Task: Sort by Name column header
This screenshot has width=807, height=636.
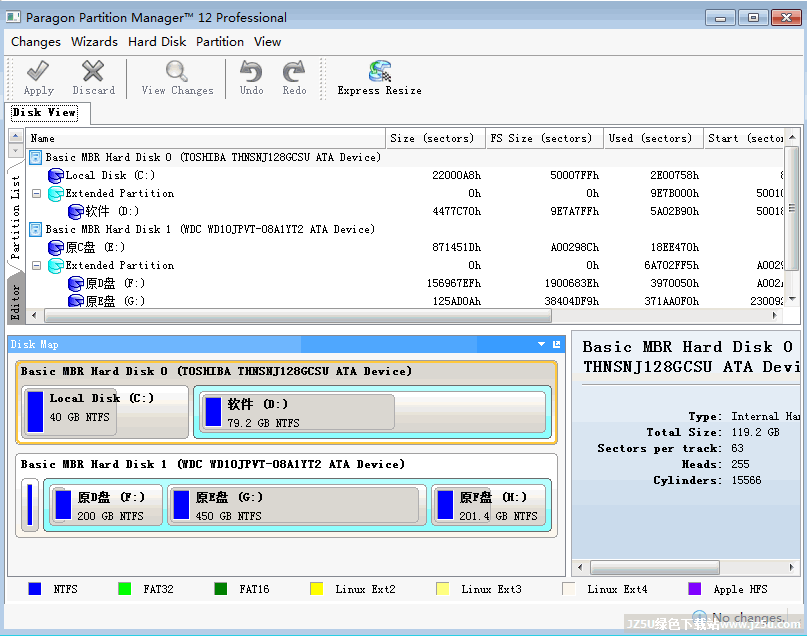Action: pyautogui.click(x=205, y=138)
